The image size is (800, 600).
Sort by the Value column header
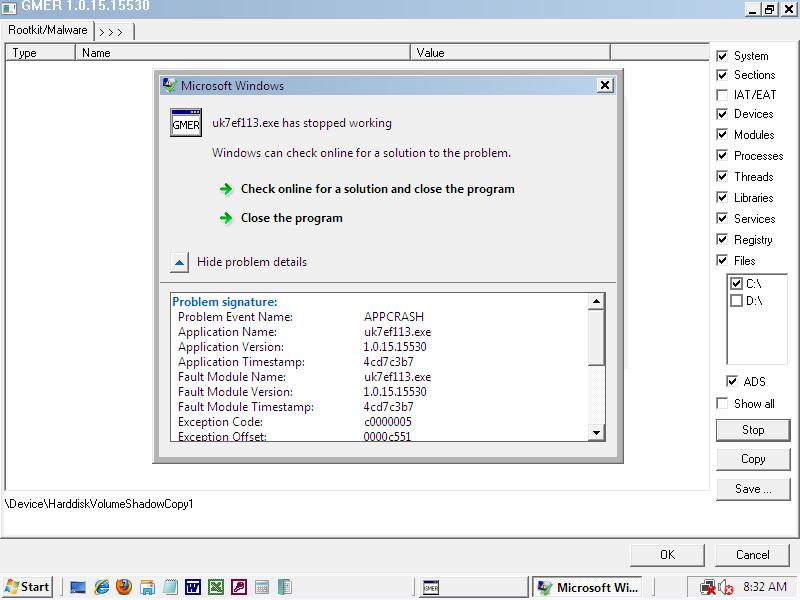pos(510,53)
